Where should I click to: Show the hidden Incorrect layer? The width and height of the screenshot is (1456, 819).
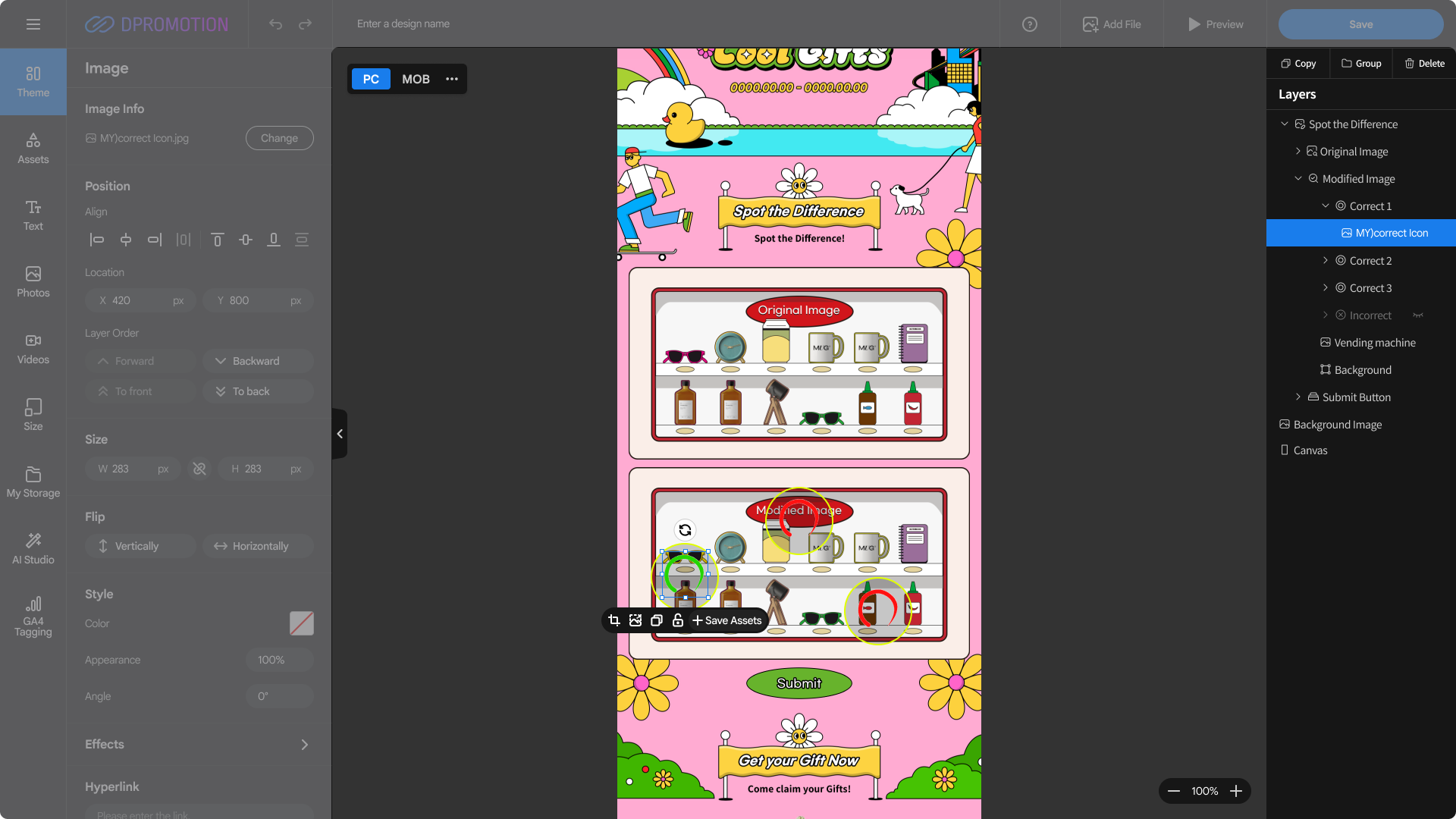(x=1418, y=315)
